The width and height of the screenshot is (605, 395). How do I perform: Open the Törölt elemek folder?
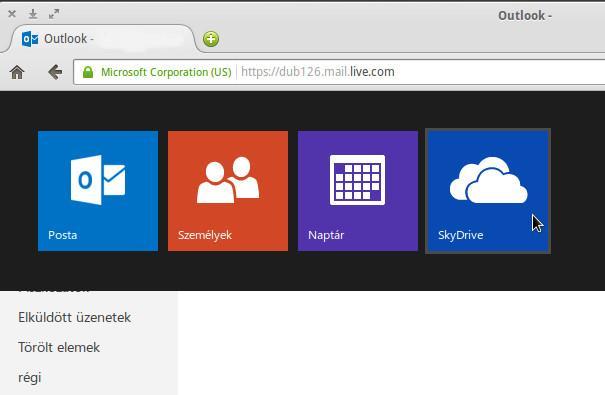point(59,348)
